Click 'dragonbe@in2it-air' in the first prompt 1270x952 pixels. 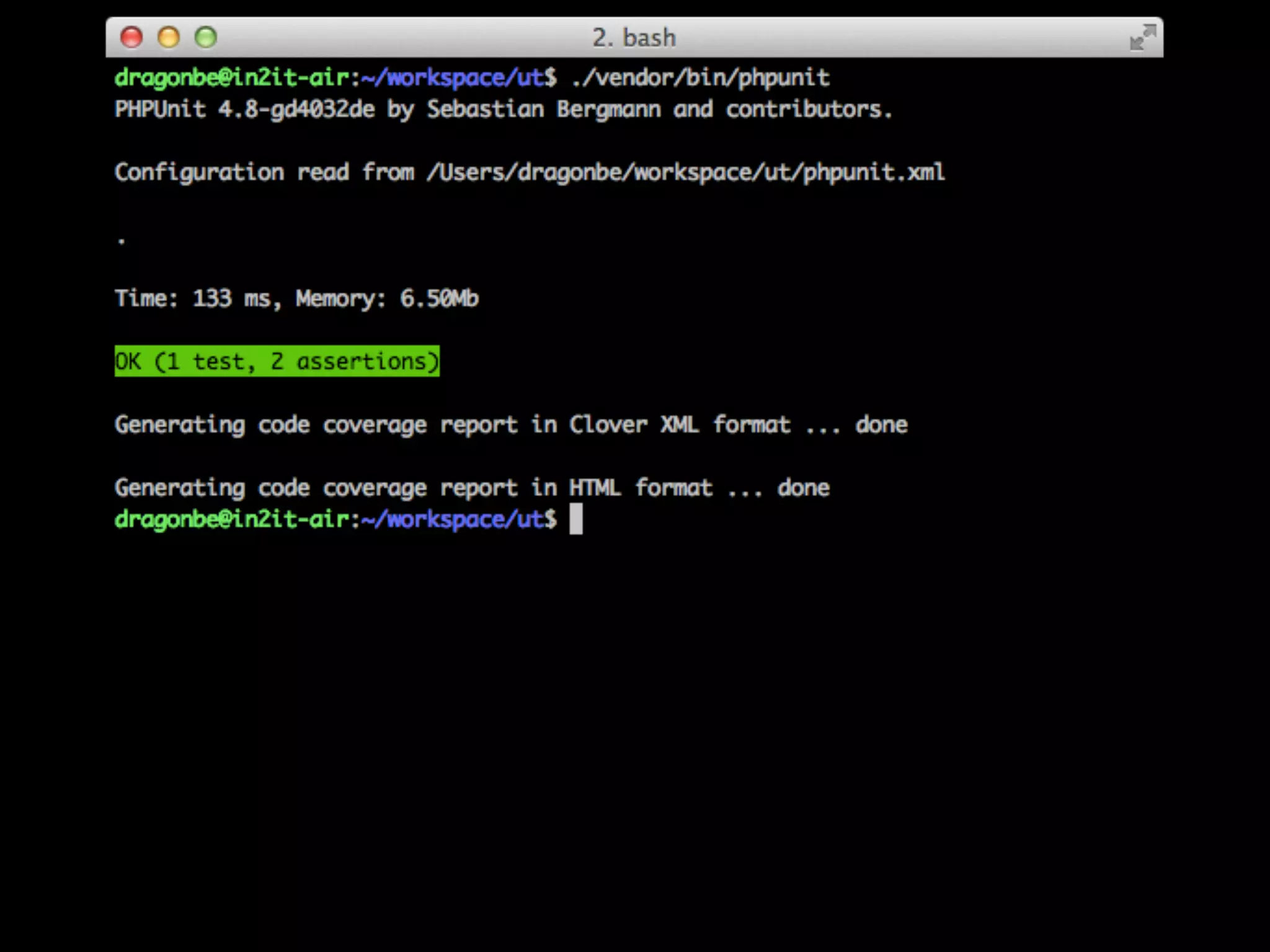click(232, 78)
